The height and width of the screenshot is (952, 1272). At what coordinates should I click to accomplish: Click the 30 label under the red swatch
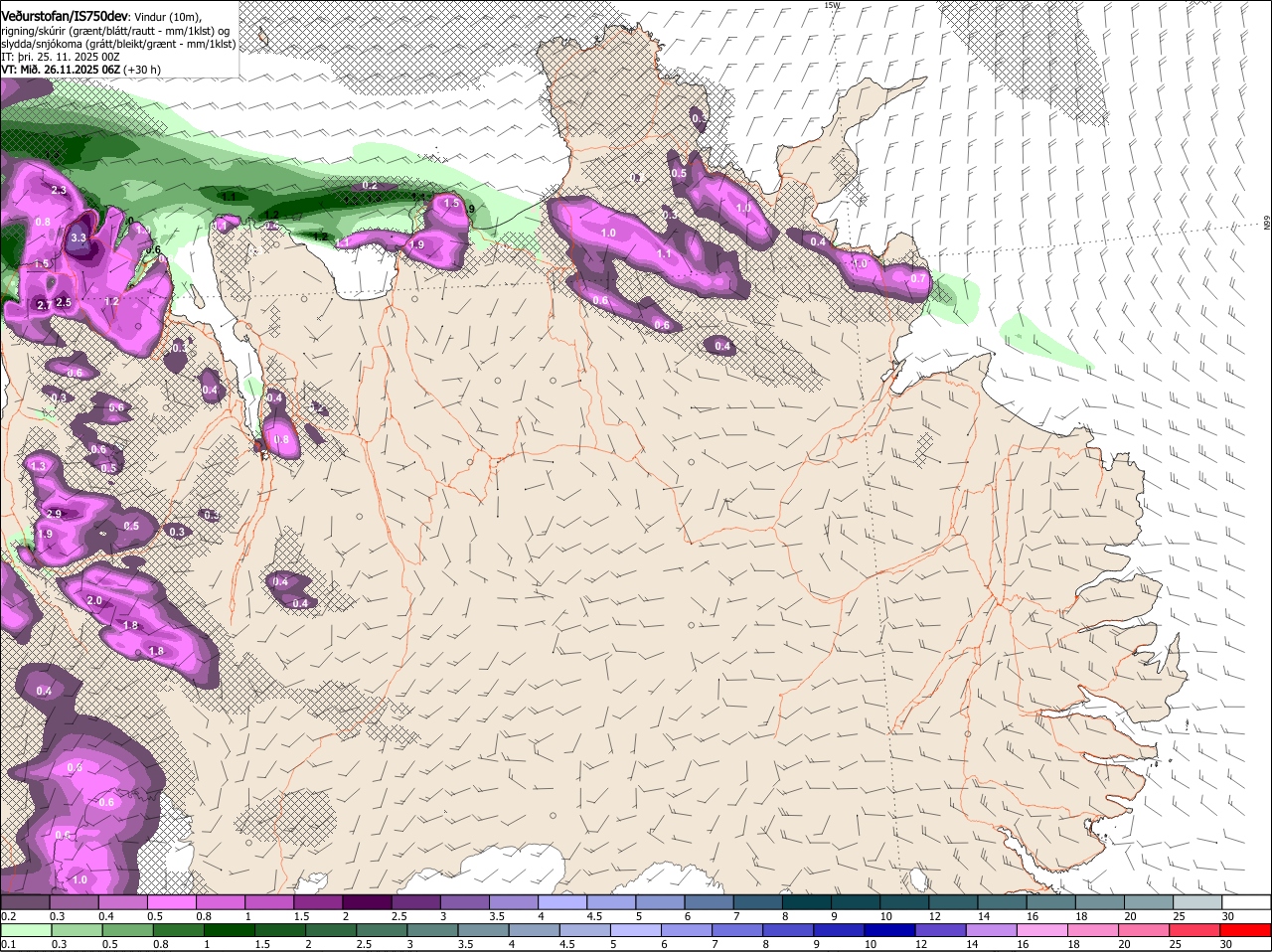(1225, 944)
